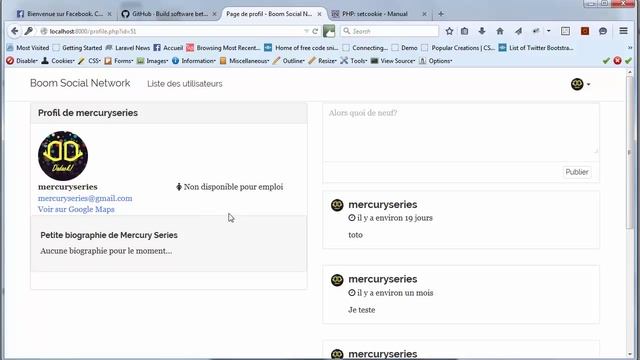Viewport: 640px width, 360px height.
Task: Go back with the browser back arrow
Action: point(15,31)
